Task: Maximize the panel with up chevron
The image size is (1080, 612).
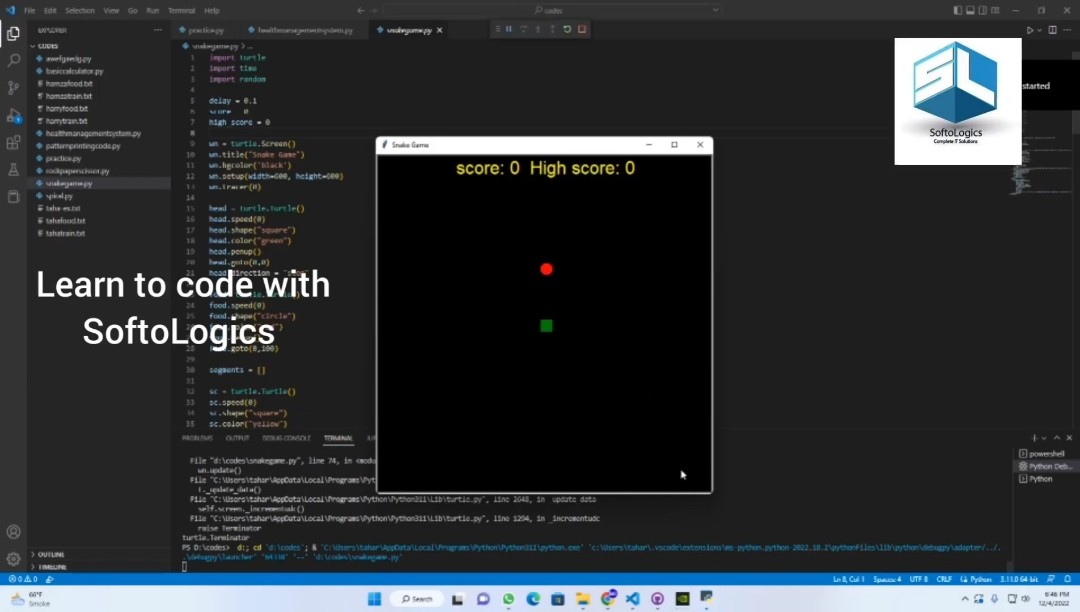Action: pyautogui.click(x=1057, y=438)
